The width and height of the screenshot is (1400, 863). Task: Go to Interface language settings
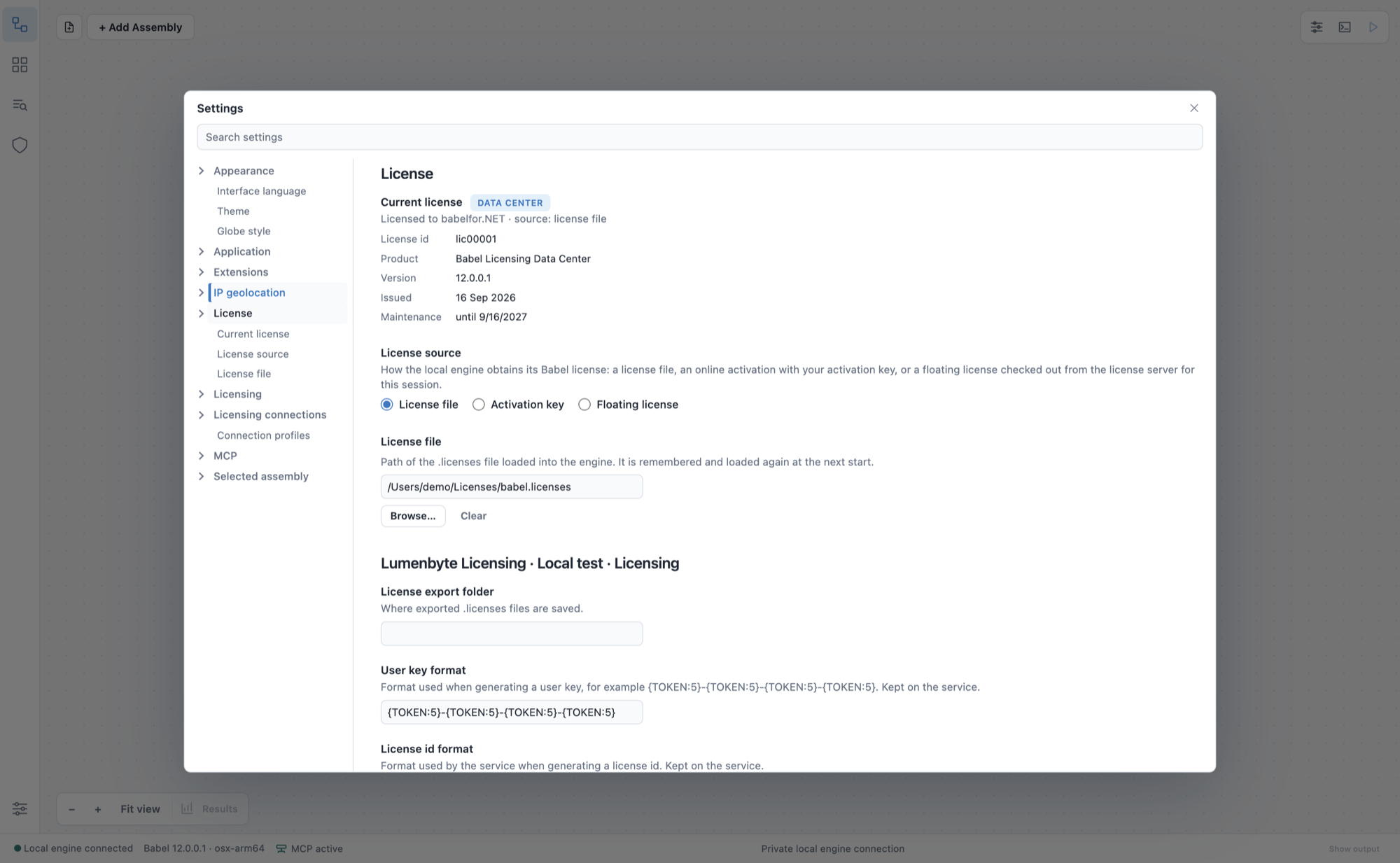[x=261, y=191]
